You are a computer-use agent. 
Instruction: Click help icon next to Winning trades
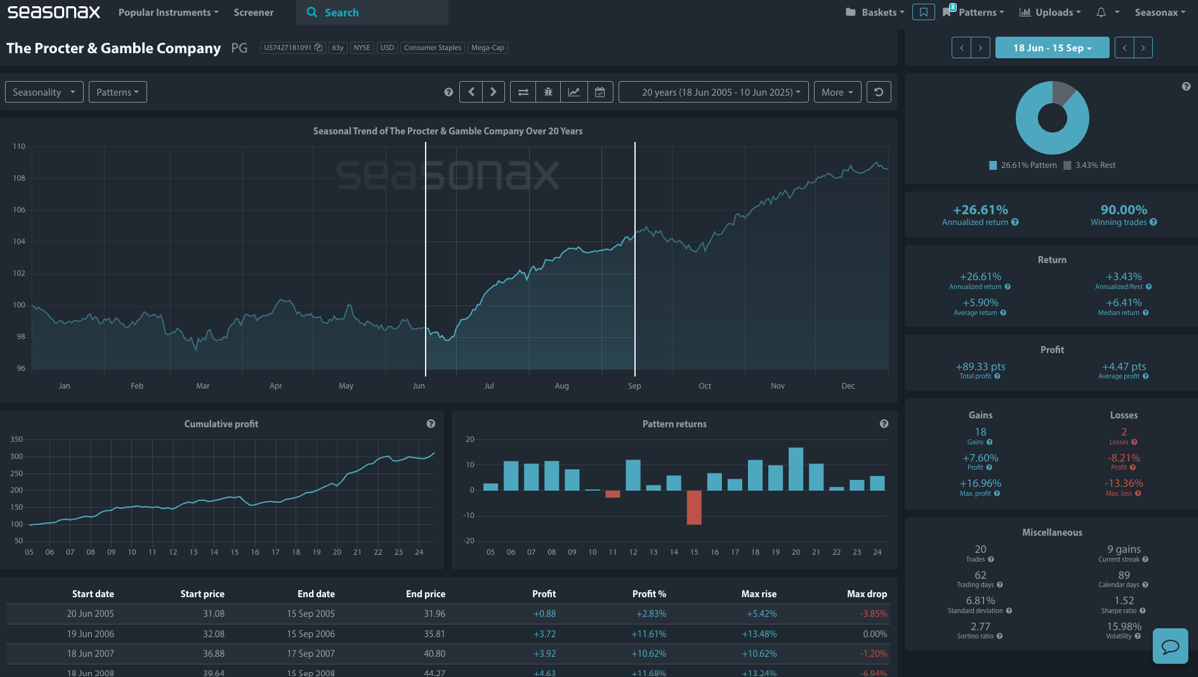1154,222
